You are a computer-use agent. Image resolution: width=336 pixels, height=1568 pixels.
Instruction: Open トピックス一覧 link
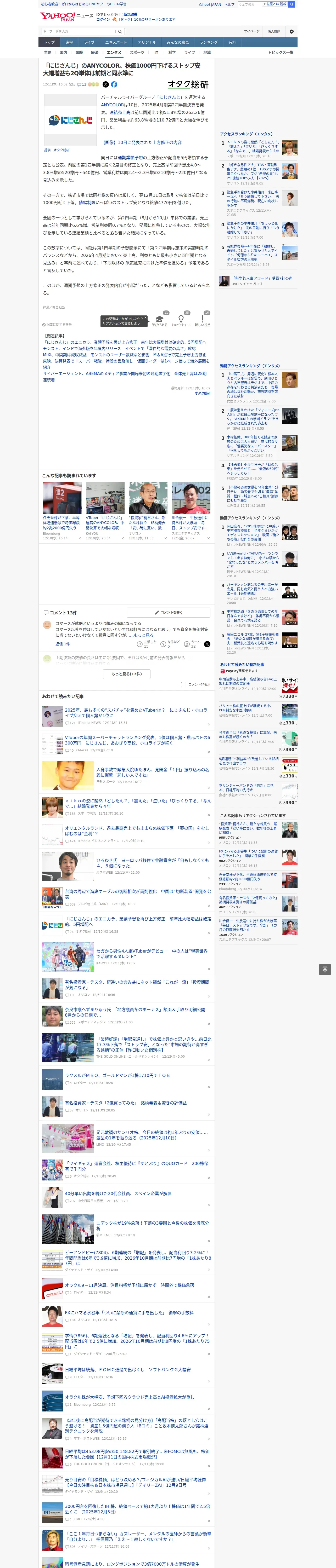point(281,52)
